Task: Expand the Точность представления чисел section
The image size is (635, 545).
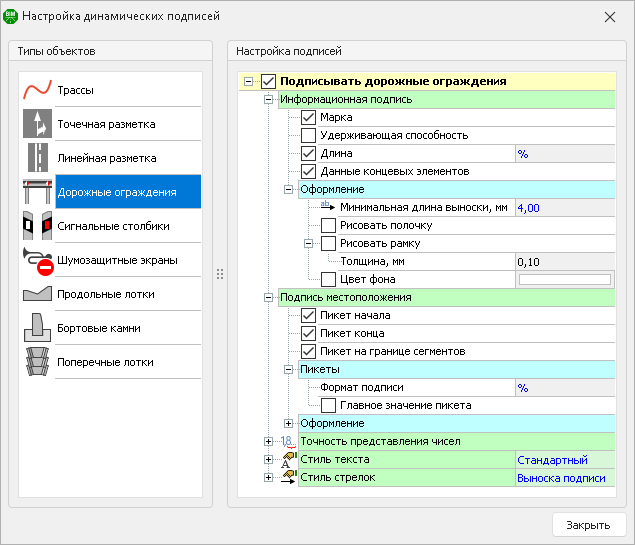Action: point(267,441)
